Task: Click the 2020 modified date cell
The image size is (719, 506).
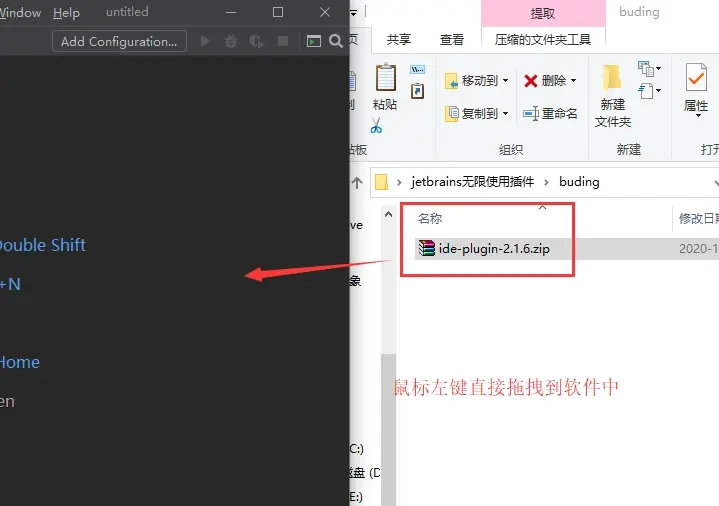Action: (x=698, y=249)
